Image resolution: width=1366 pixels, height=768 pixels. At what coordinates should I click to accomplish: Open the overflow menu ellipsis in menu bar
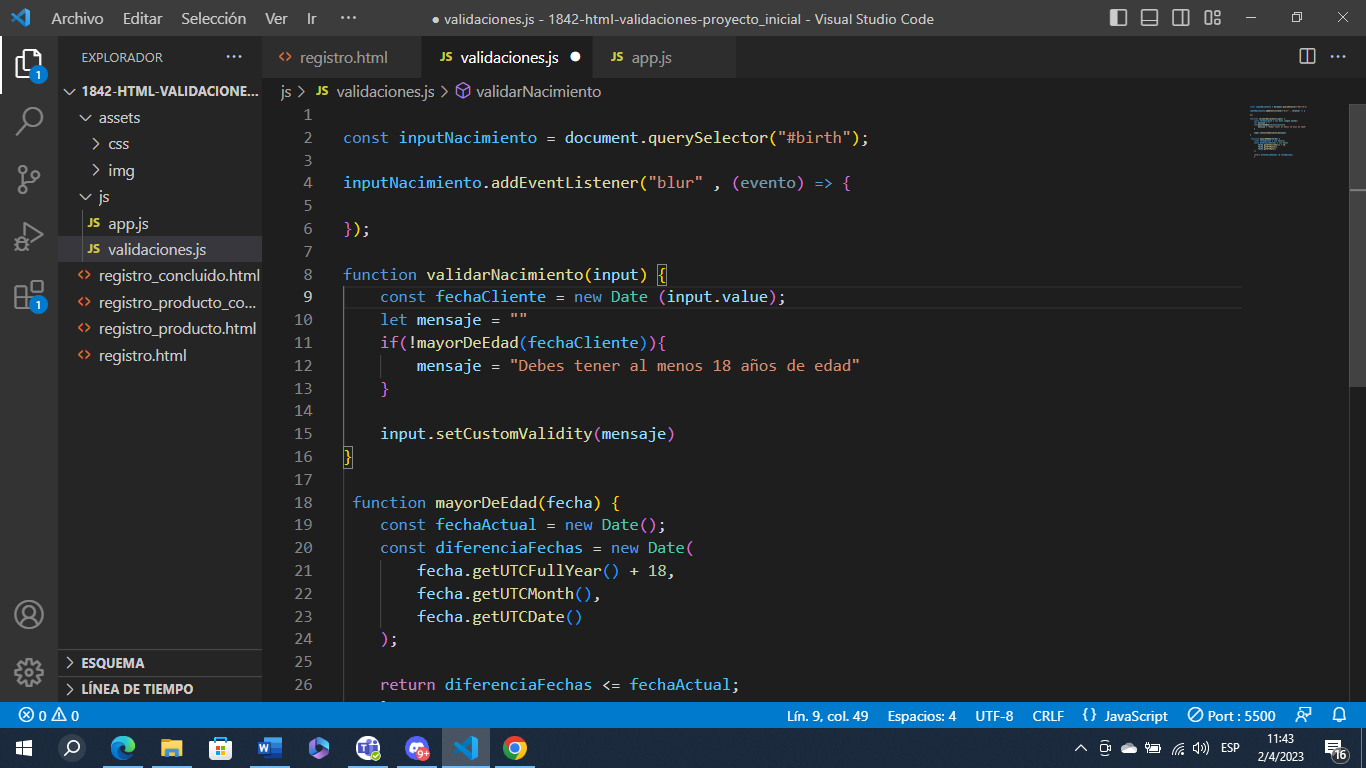coord(348,18)
